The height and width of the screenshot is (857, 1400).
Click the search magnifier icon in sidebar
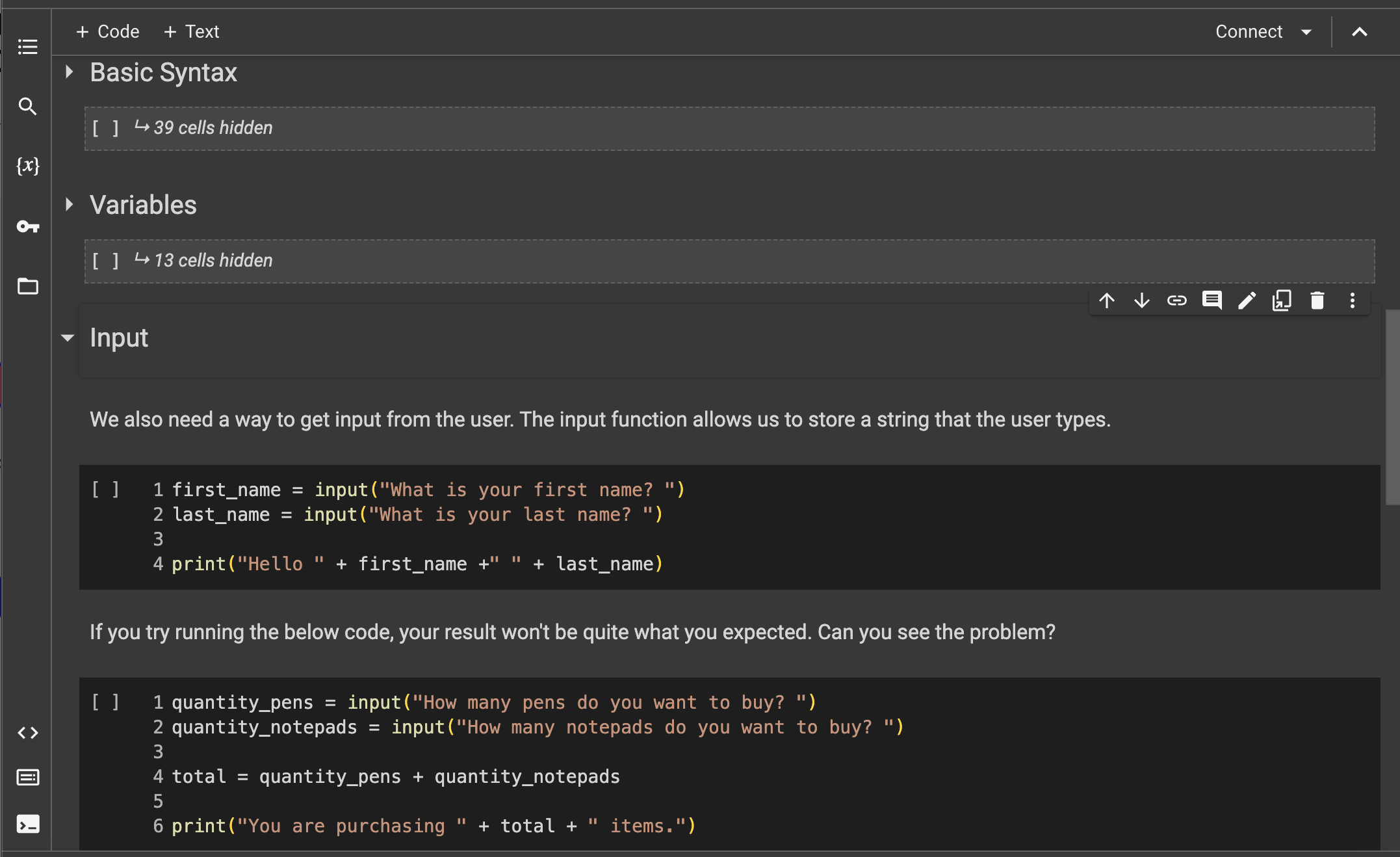click(27, 106)
